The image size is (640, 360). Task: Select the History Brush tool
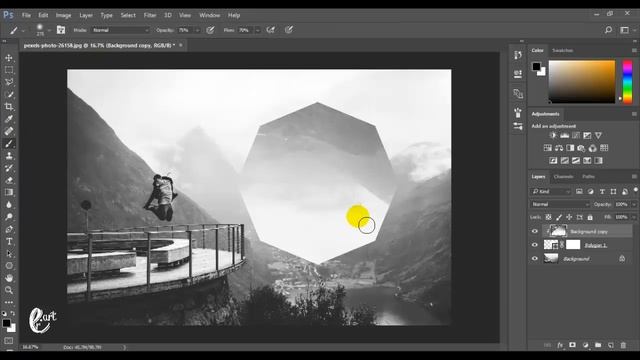(9, 168)
